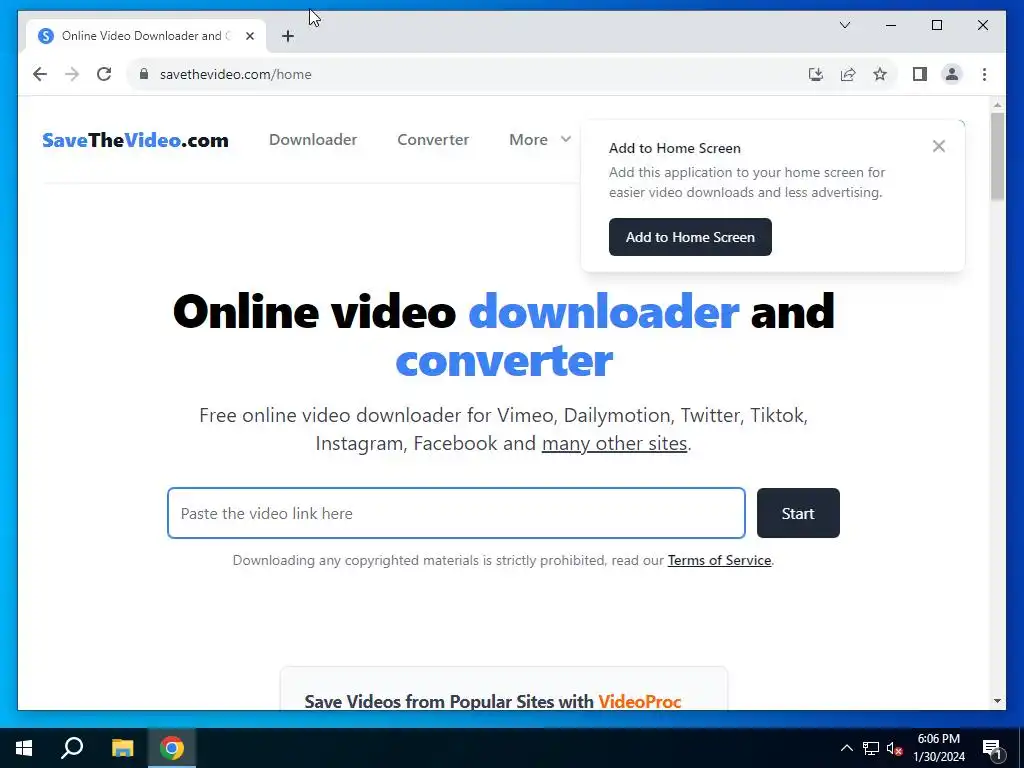Show hidden system tray icons

click(x=846, y=748)
